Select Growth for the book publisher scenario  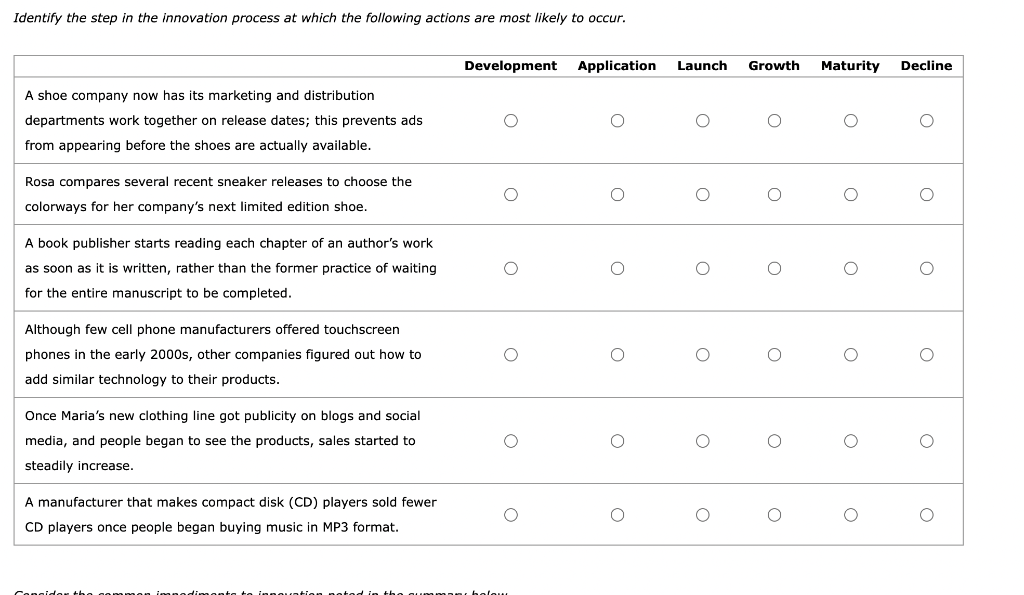[774, 267]
